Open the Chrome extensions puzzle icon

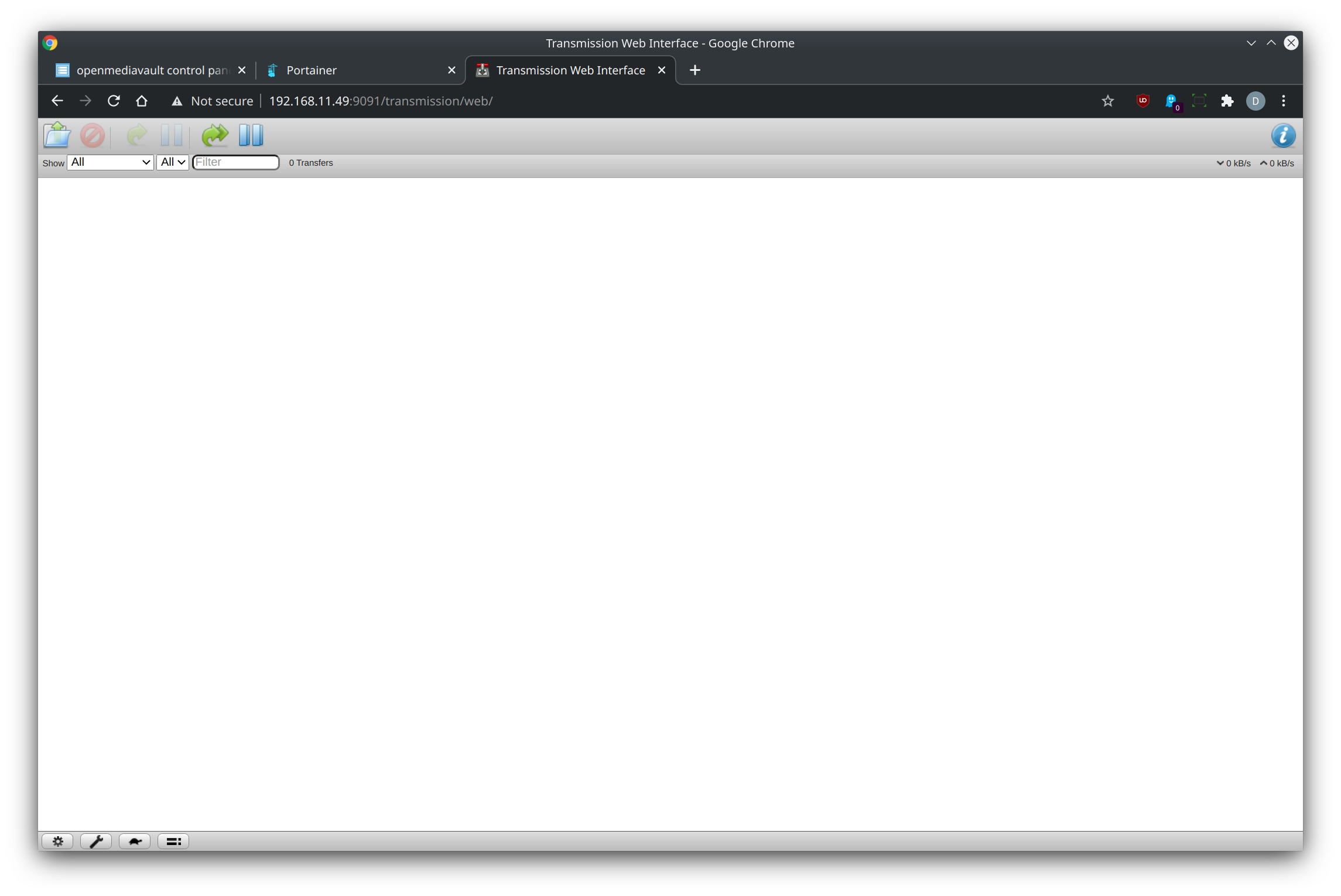[1227, 101]
